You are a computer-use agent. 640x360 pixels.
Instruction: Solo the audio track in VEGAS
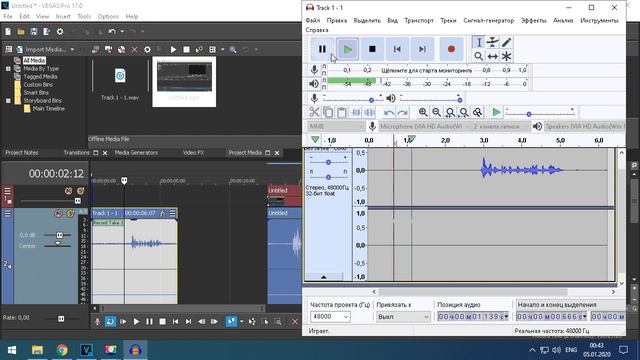(x=71, y=213)
